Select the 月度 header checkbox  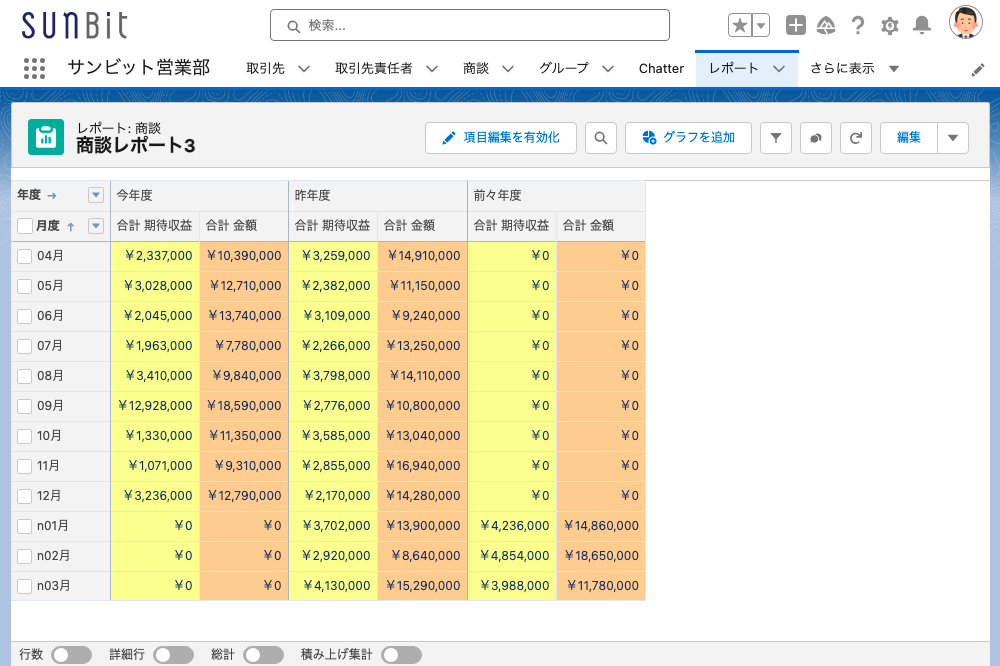coord(25,226)
